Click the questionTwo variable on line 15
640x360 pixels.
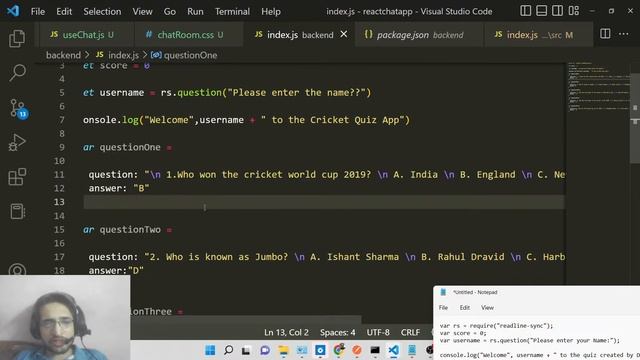point(130,229)
